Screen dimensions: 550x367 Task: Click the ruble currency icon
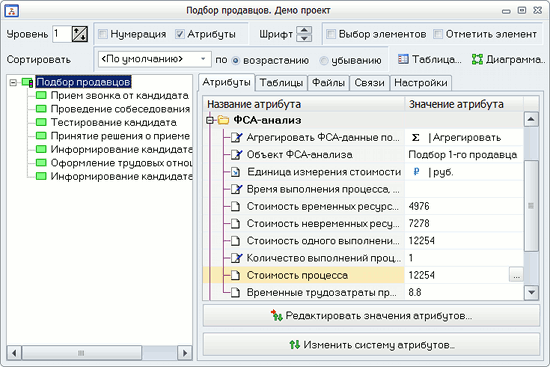(x=416, y=172)
